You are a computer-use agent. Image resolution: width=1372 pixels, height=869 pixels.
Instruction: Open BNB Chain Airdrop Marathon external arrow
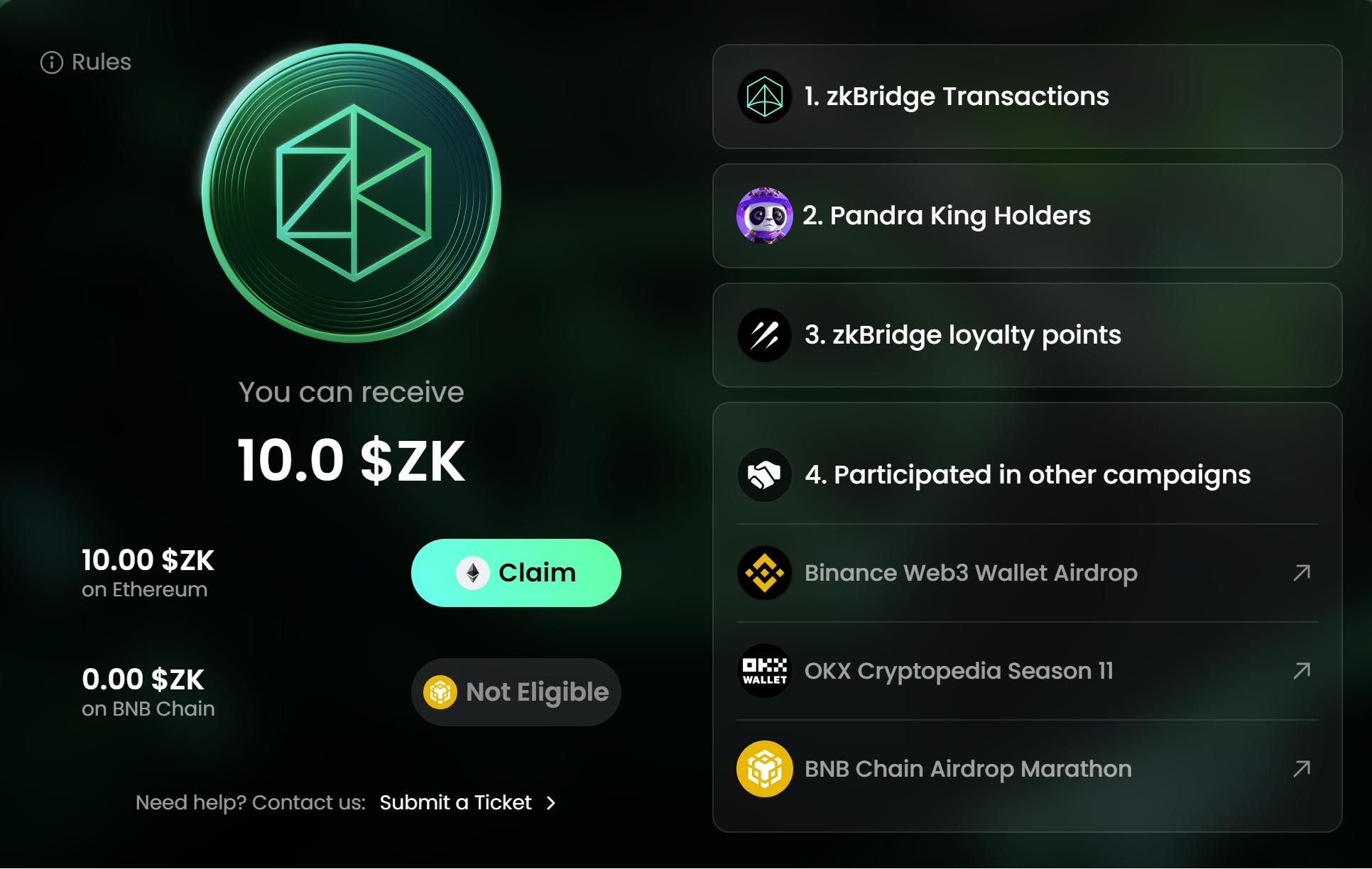coord(1302,769)
